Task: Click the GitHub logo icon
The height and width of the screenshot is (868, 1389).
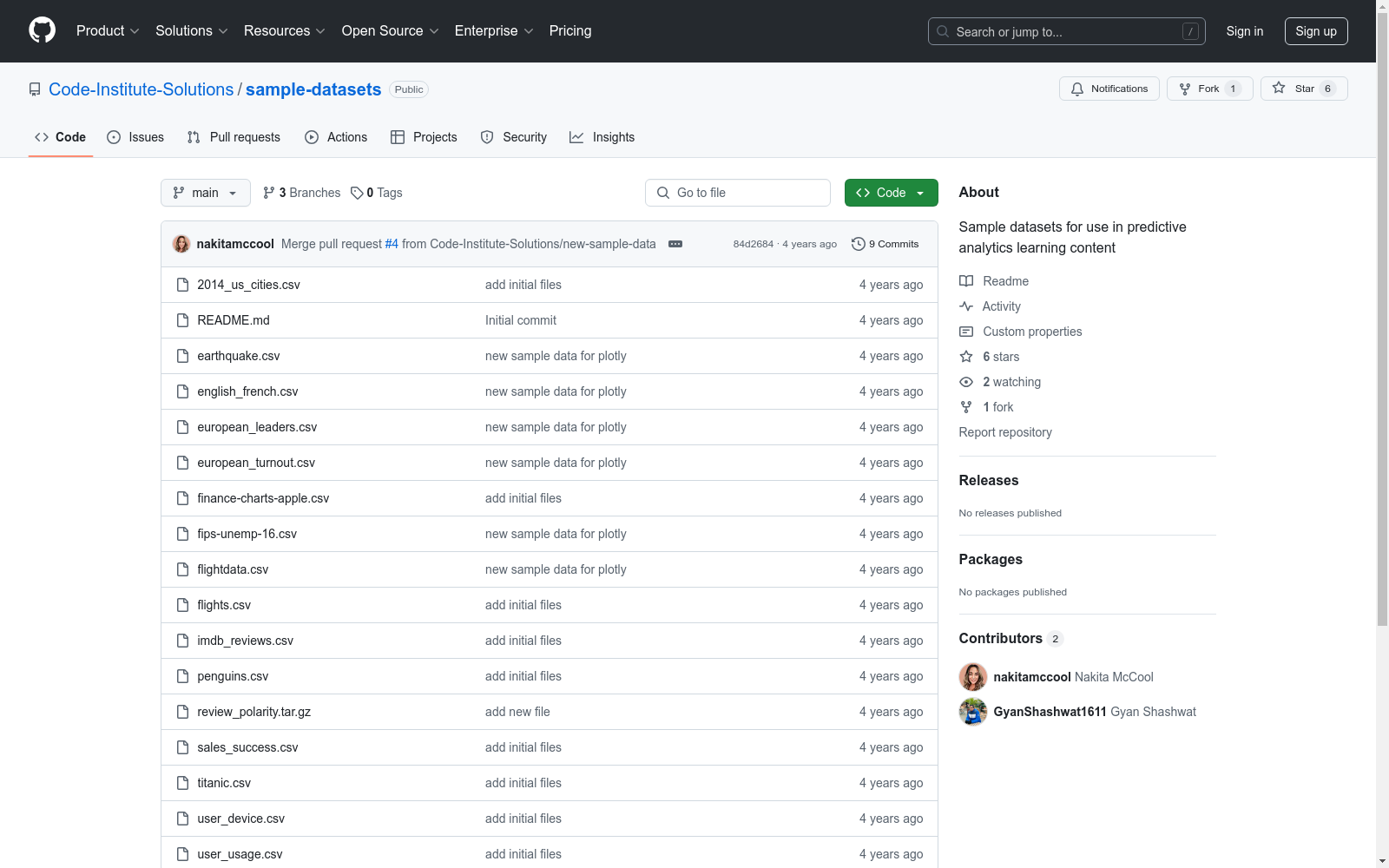Action: point(42,30)
